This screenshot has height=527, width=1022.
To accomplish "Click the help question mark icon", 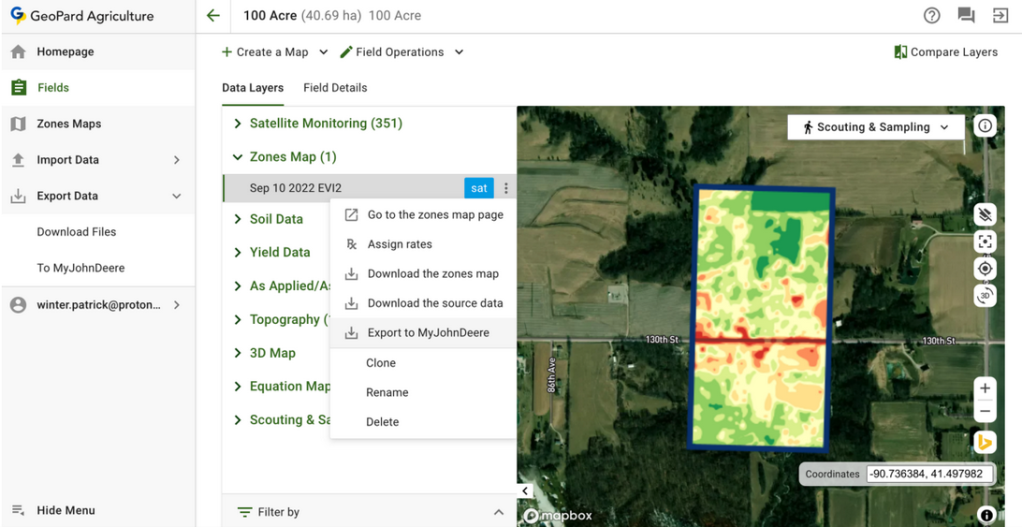I will click(x=932, y=16).
